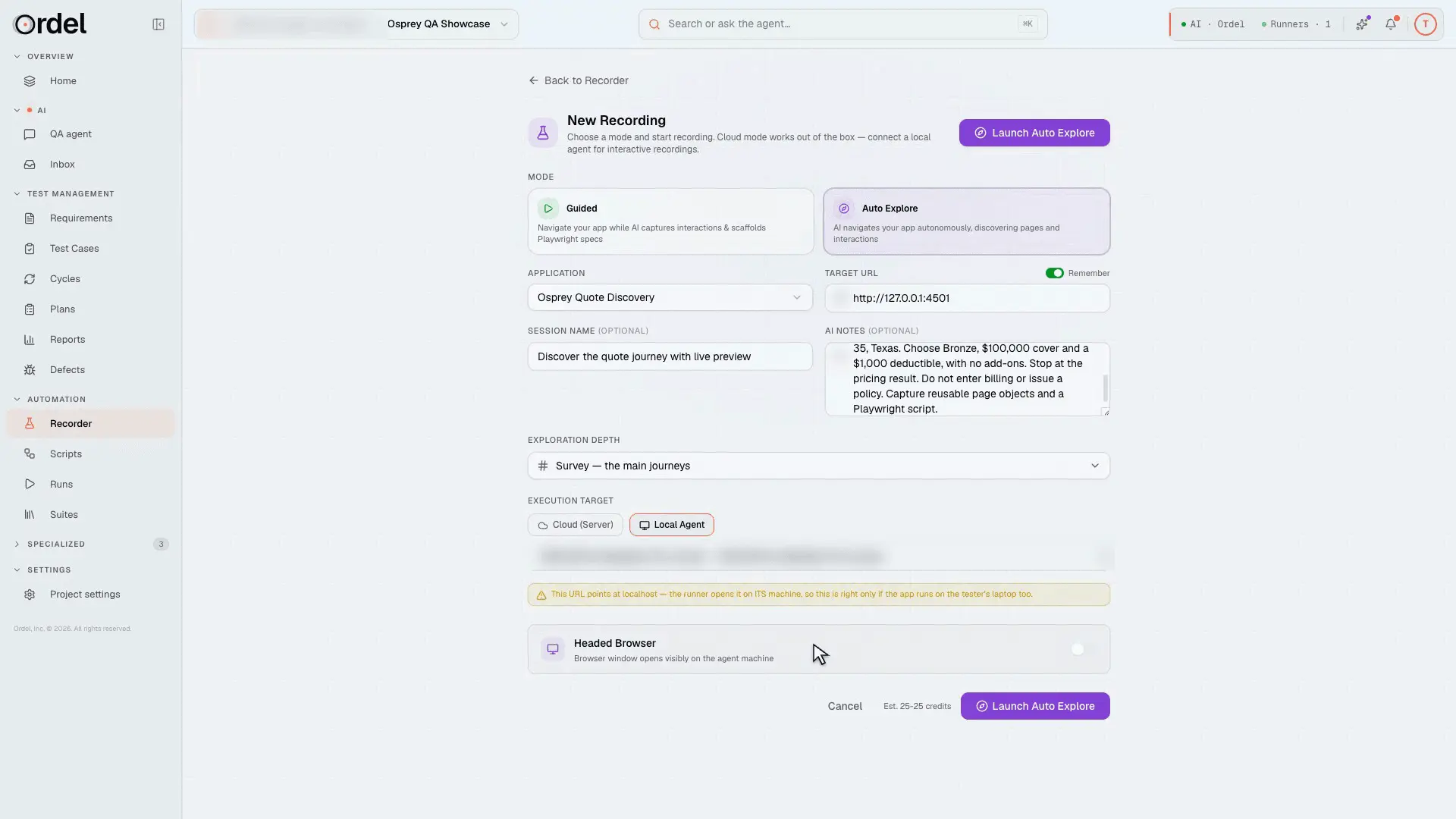Click the Reports chart icon
Image resolution: width=1456 pixels, height=819 pixels.
pos(30,340)
